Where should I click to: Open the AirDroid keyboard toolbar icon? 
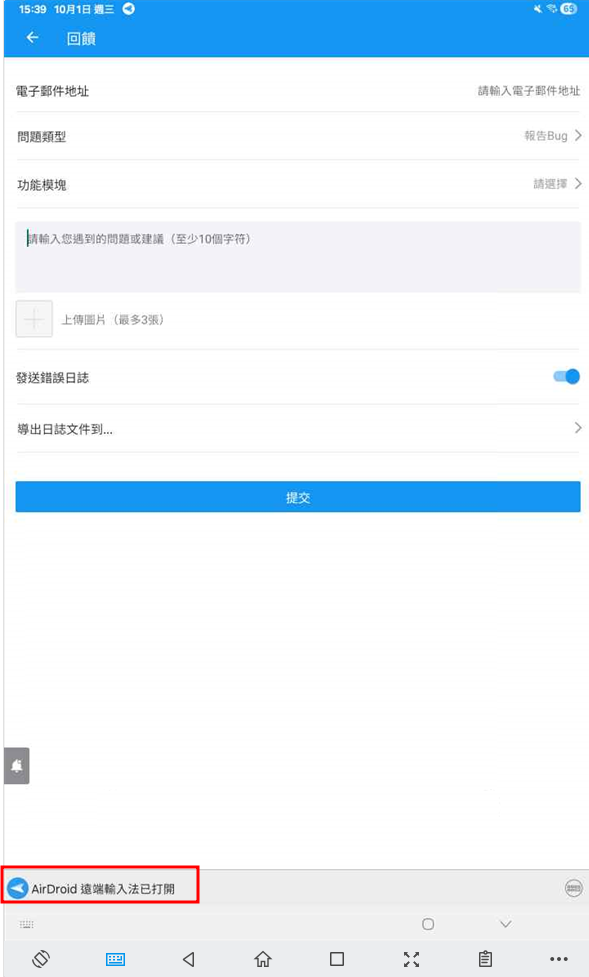[x=115, y=958]
